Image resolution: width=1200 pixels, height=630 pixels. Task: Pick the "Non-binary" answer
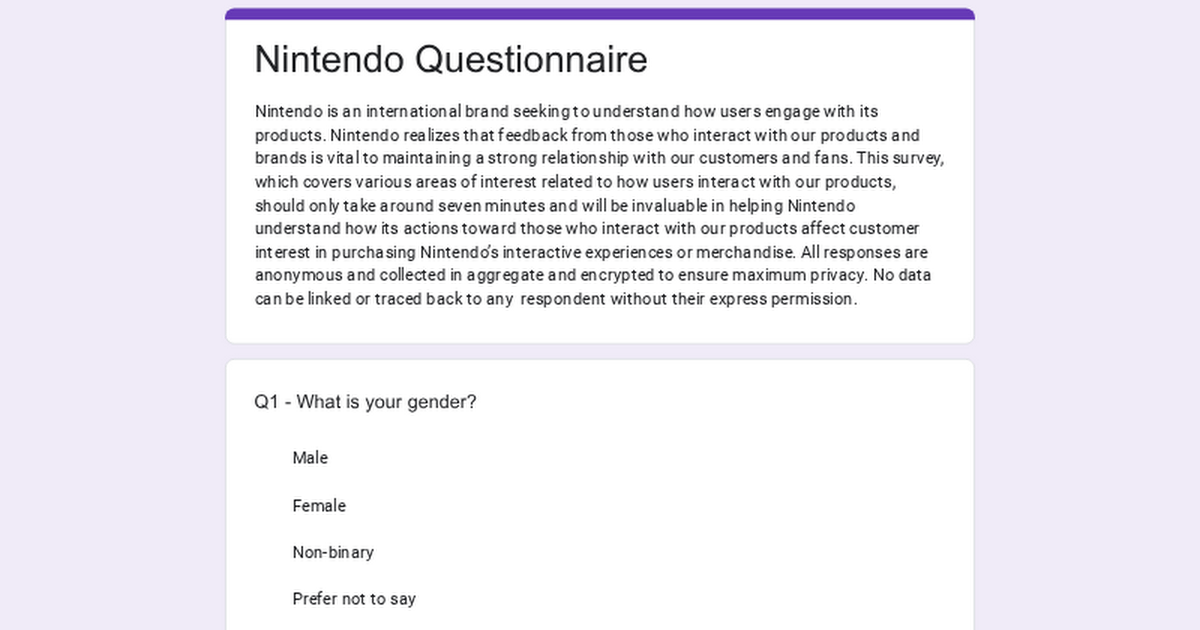pyautogui.click(x=333, y=552)
